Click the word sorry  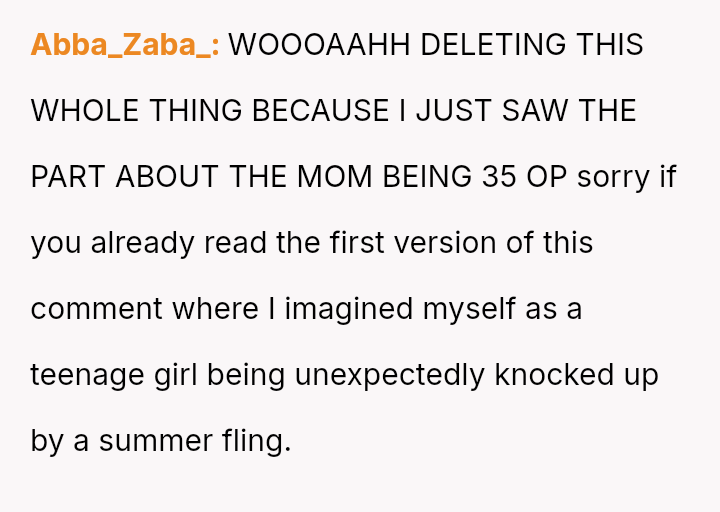613,178
